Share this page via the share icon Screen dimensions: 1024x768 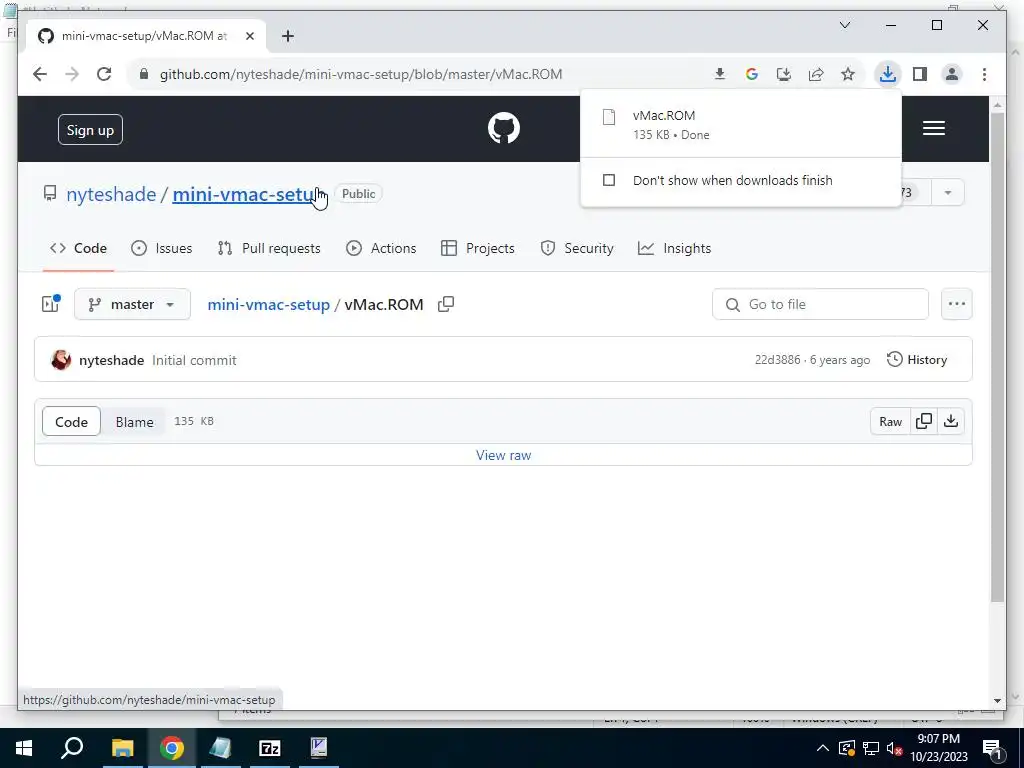point(816,74)
